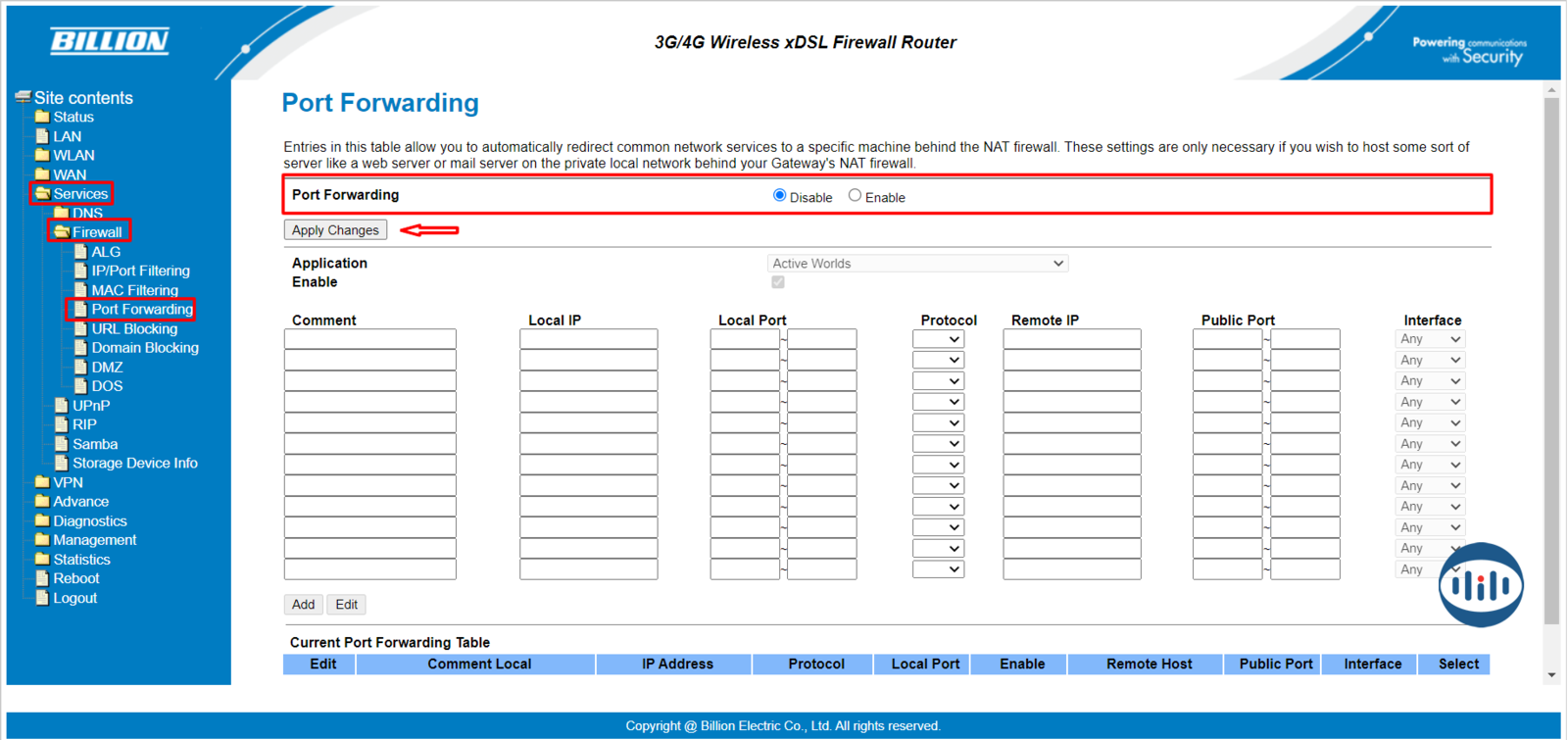The height and width of the screenshot is (740, 1568).
Task: Open the first row Protocol dropdown
Action: point(938,339)
